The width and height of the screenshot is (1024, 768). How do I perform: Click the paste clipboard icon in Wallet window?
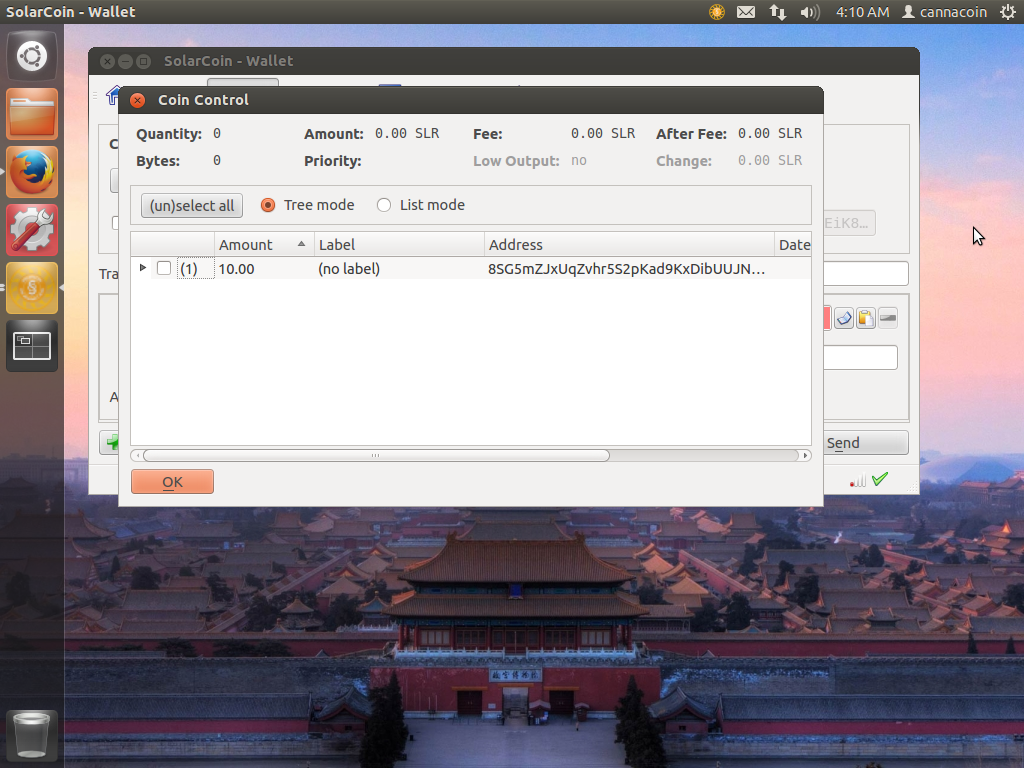click(866, 318)
